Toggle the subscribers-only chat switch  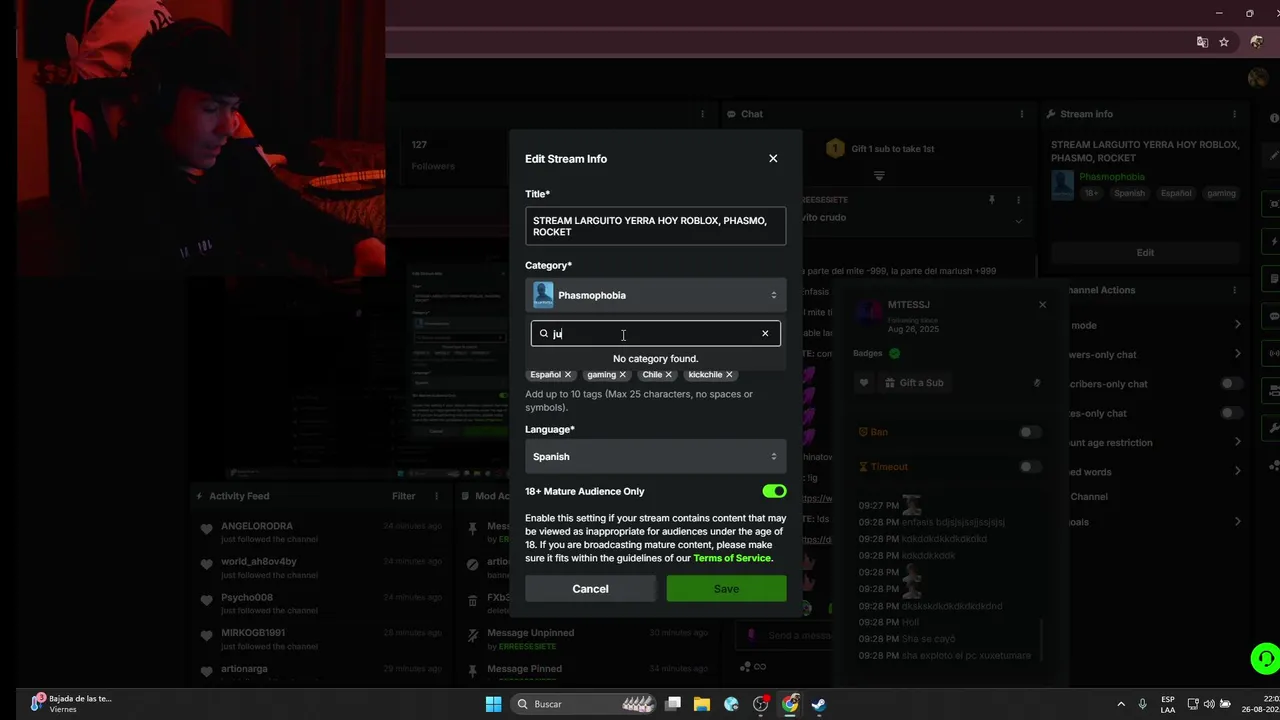click(1231, 384)
